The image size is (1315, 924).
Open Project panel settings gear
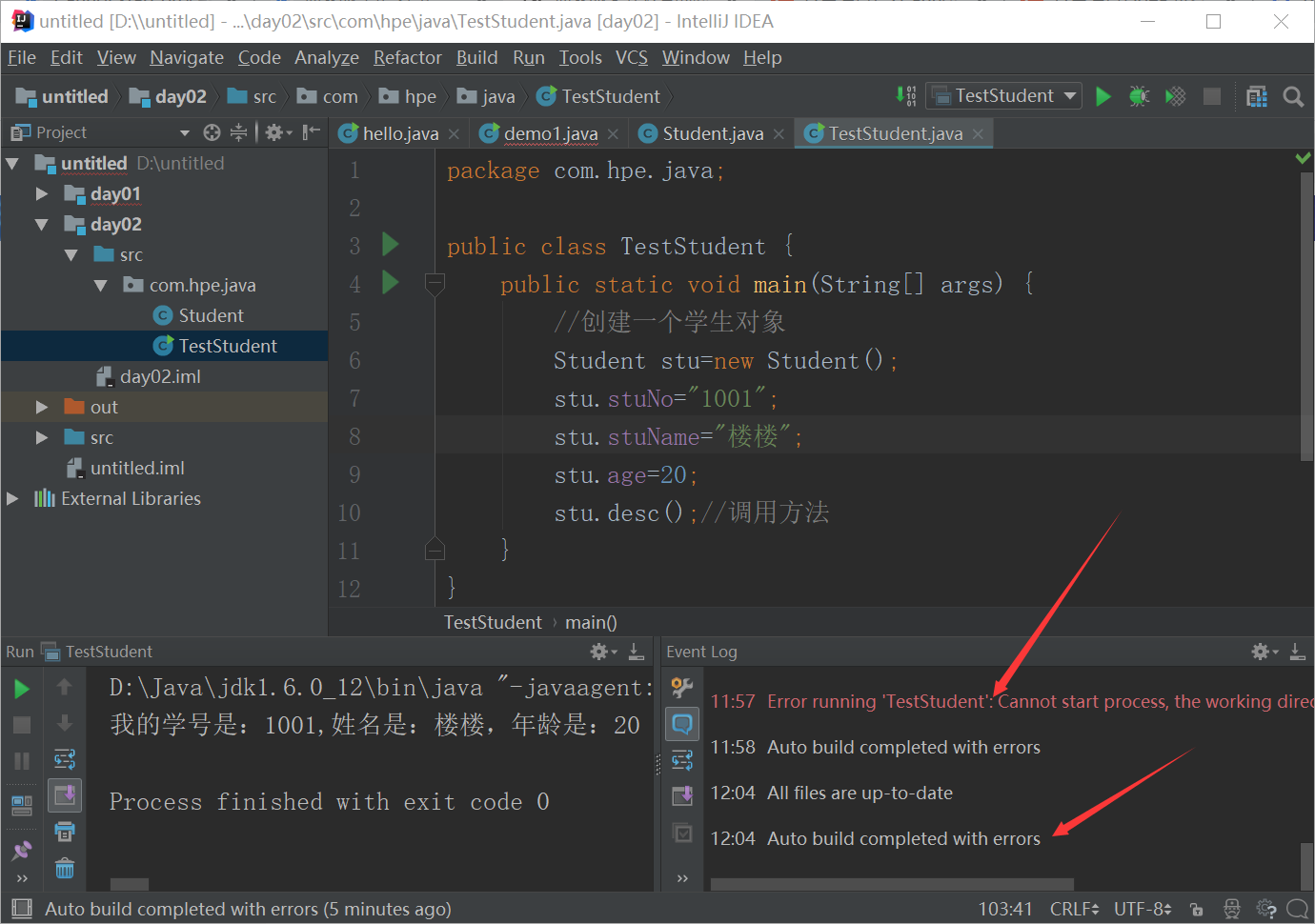click(x=277, y=132)
